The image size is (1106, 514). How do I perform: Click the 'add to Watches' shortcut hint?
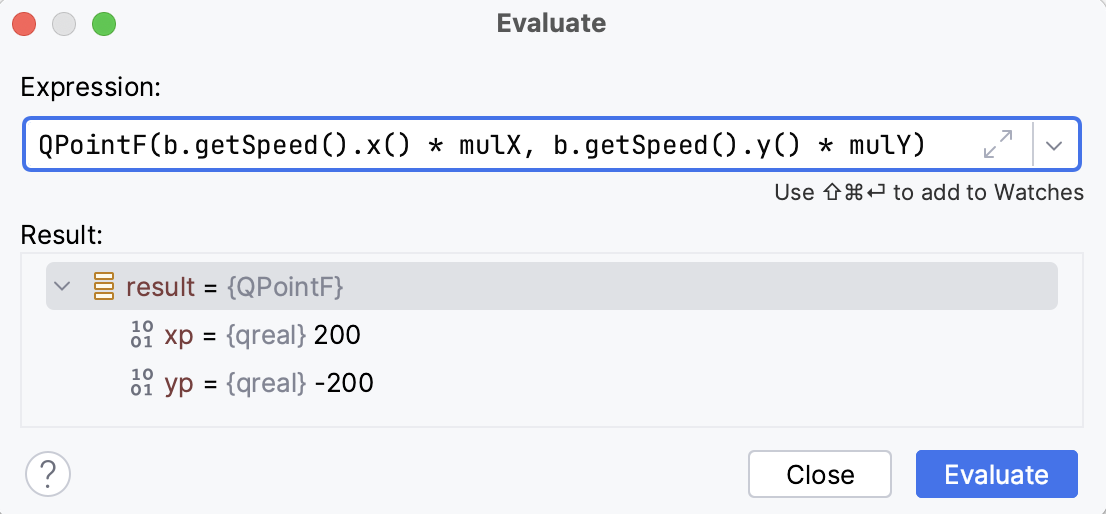click(928, 193)
